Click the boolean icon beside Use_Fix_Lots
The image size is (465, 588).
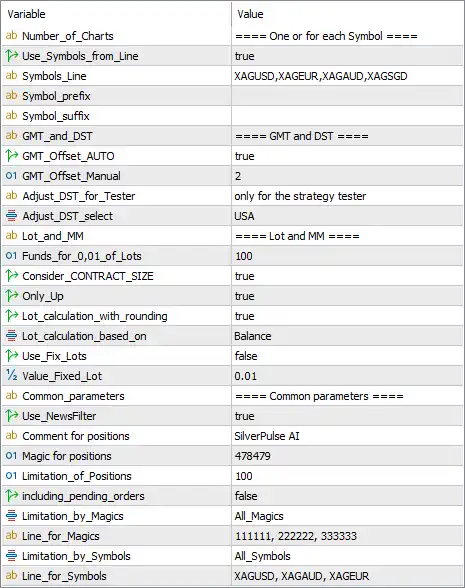(x=12, y=356)
